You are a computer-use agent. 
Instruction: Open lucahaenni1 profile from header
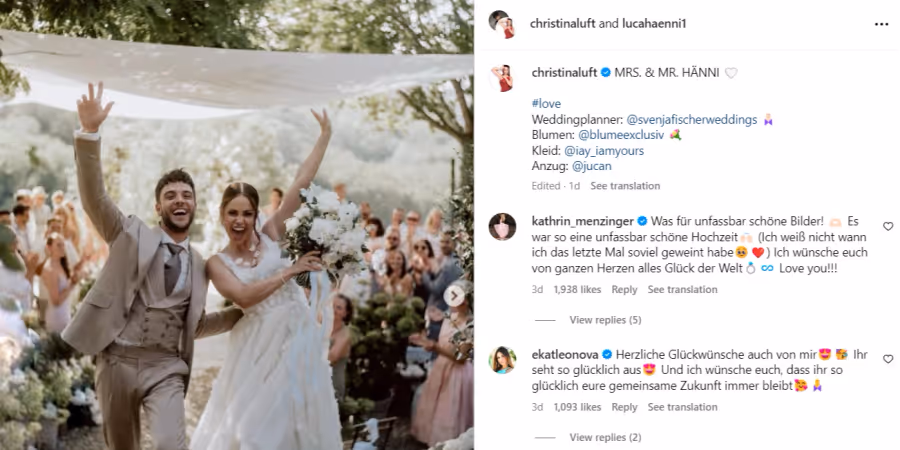point(654,24)
